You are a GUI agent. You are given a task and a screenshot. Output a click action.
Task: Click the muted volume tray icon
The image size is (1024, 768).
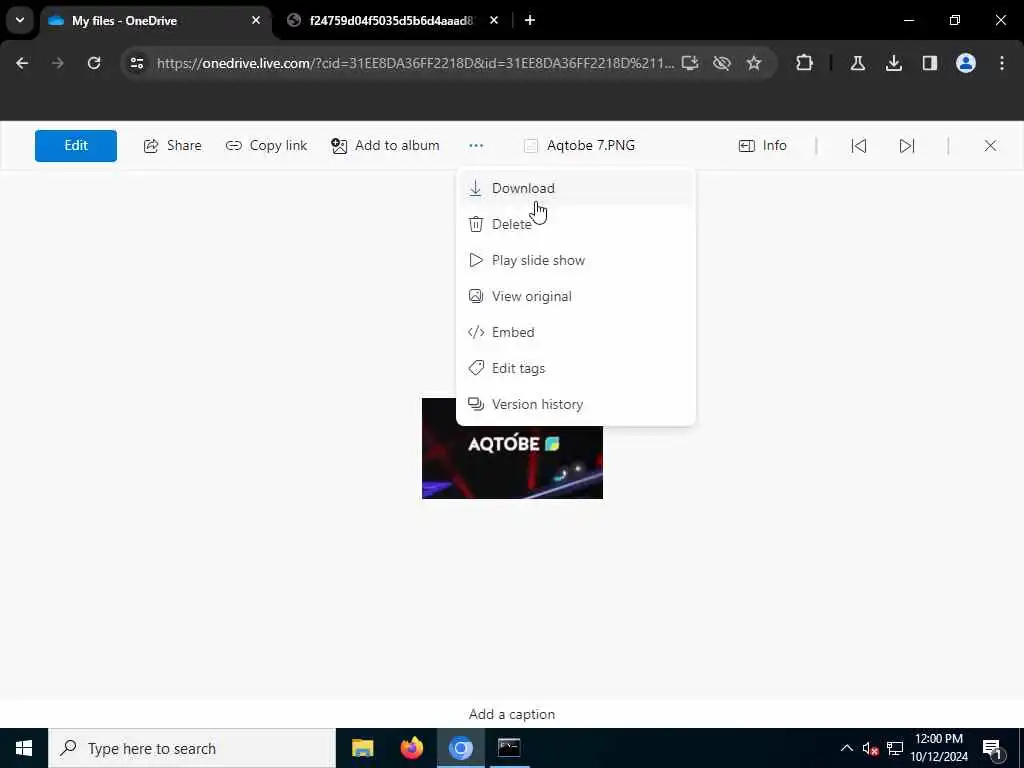[x=870, y=748]
